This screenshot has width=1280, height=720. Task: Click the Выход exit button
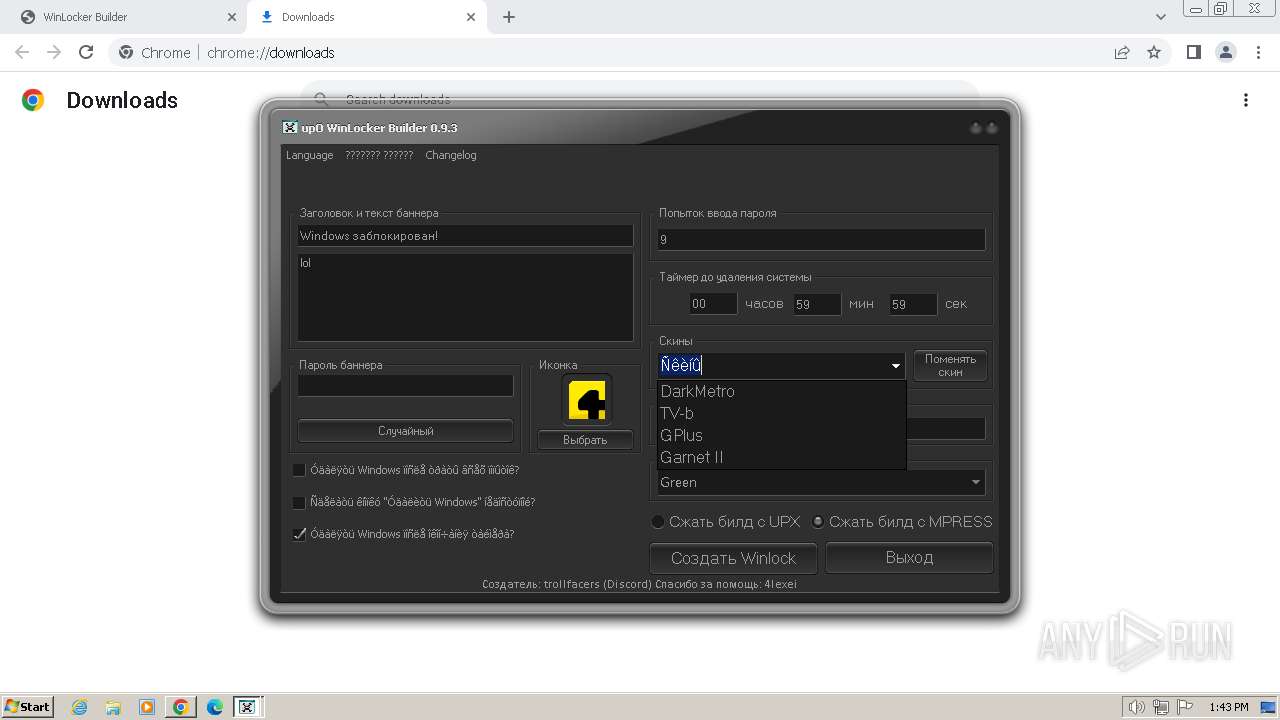909,558
